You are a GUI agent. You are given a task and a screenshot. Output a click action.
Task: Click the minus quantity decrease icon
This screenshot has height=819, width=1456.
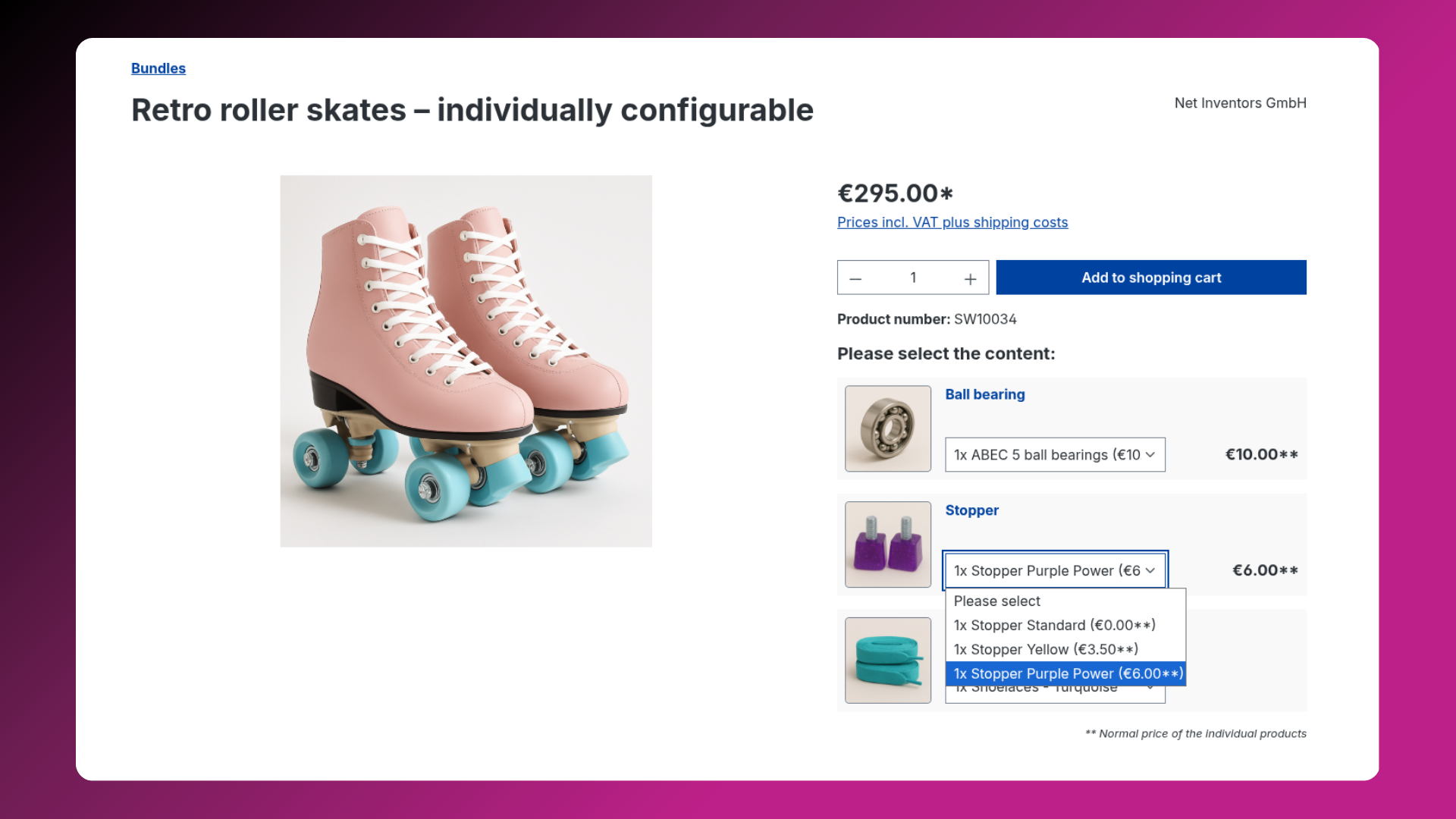coord(855,278)
